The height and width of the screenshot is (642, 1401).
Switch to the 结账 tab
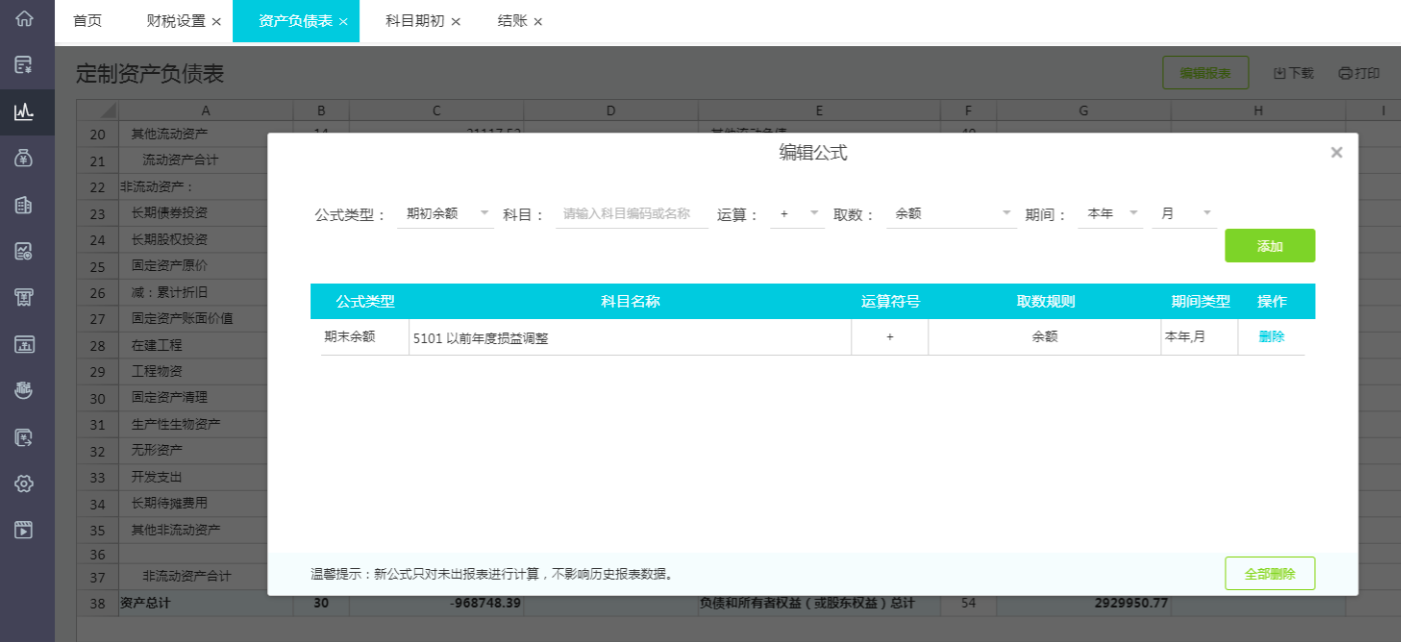coord(512,21)
